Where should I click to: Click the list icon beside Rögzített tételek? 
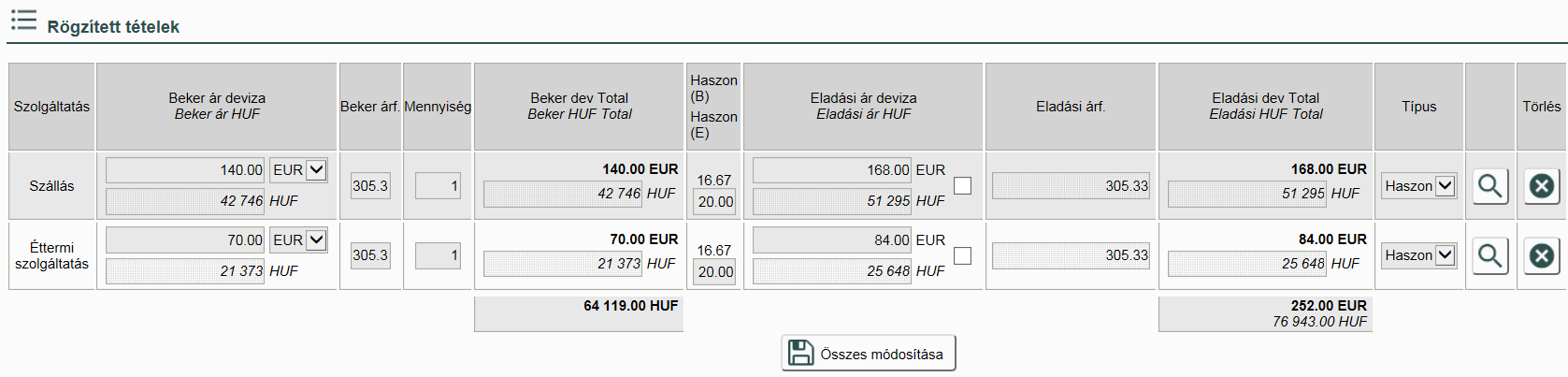point(23,21)
